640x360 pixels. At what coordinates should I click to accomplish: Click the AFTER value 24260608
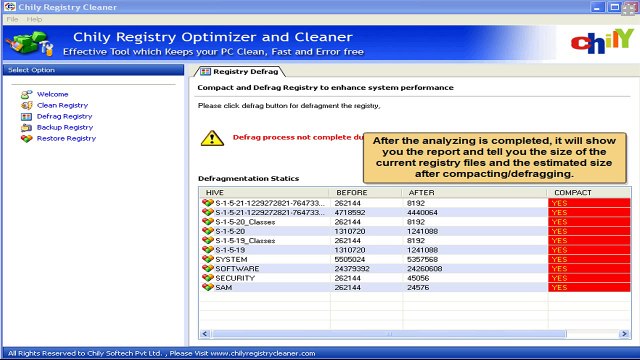424,269
